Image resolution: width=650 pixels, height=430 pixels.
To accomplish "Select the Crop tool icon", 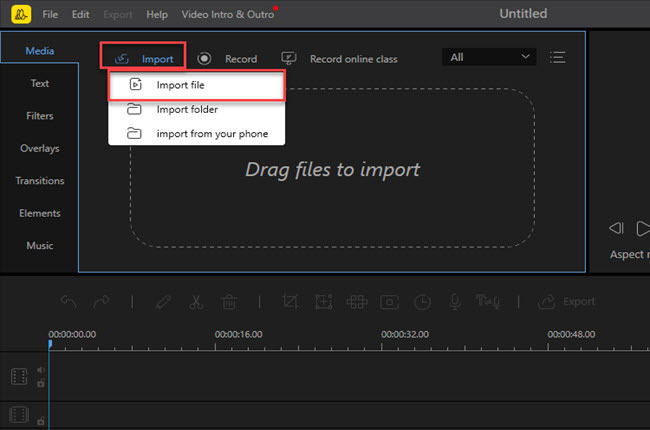I will coord(291,301).
